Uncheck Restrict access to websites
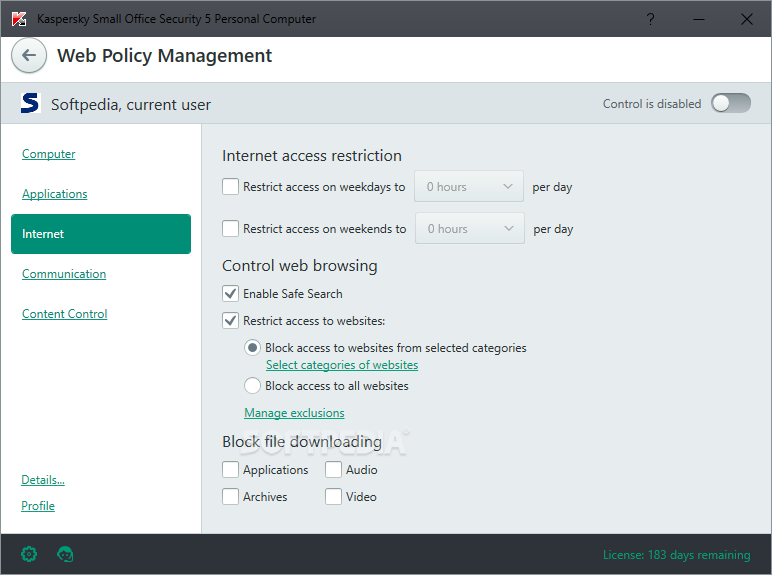772x575 pixels. click(x=230, y=320)
